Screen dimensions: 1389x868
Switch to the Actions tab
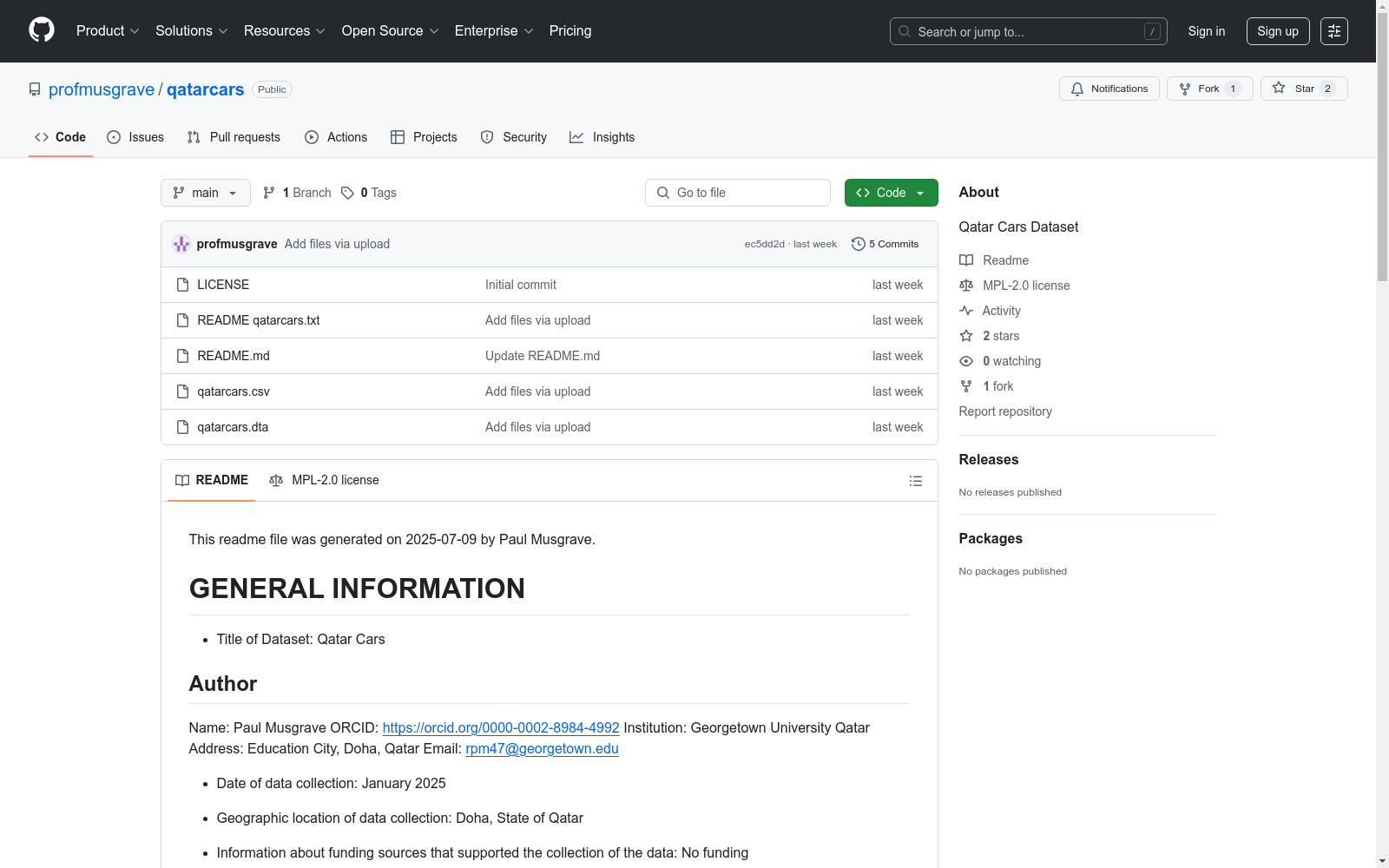tap(336, 137)
